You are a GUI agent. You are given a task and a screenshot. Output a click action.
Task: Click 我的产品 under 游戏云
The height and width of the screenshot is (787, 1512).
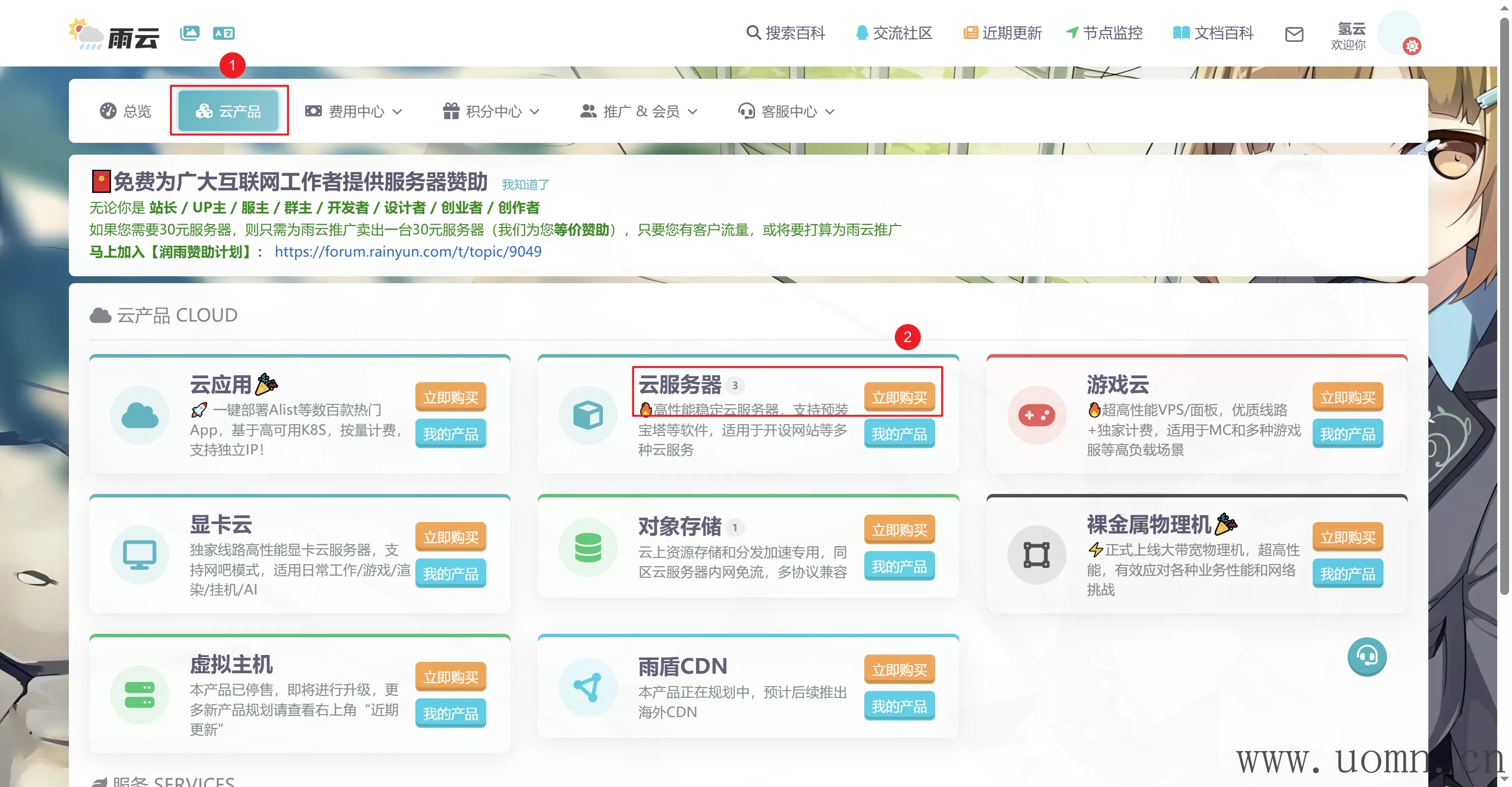point(1347,434)
